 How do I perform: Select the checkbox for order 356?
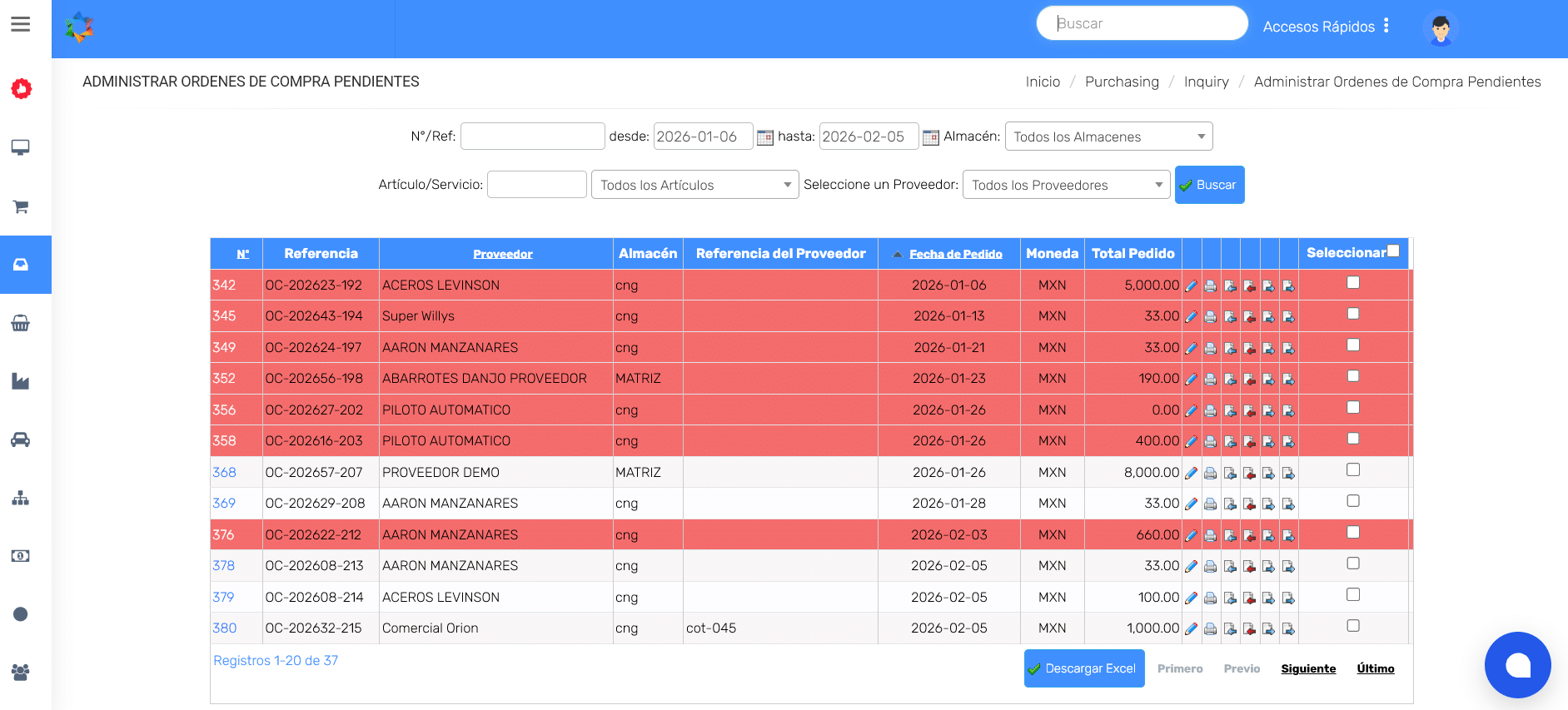pyautogui.click(x=1353, y=408)
